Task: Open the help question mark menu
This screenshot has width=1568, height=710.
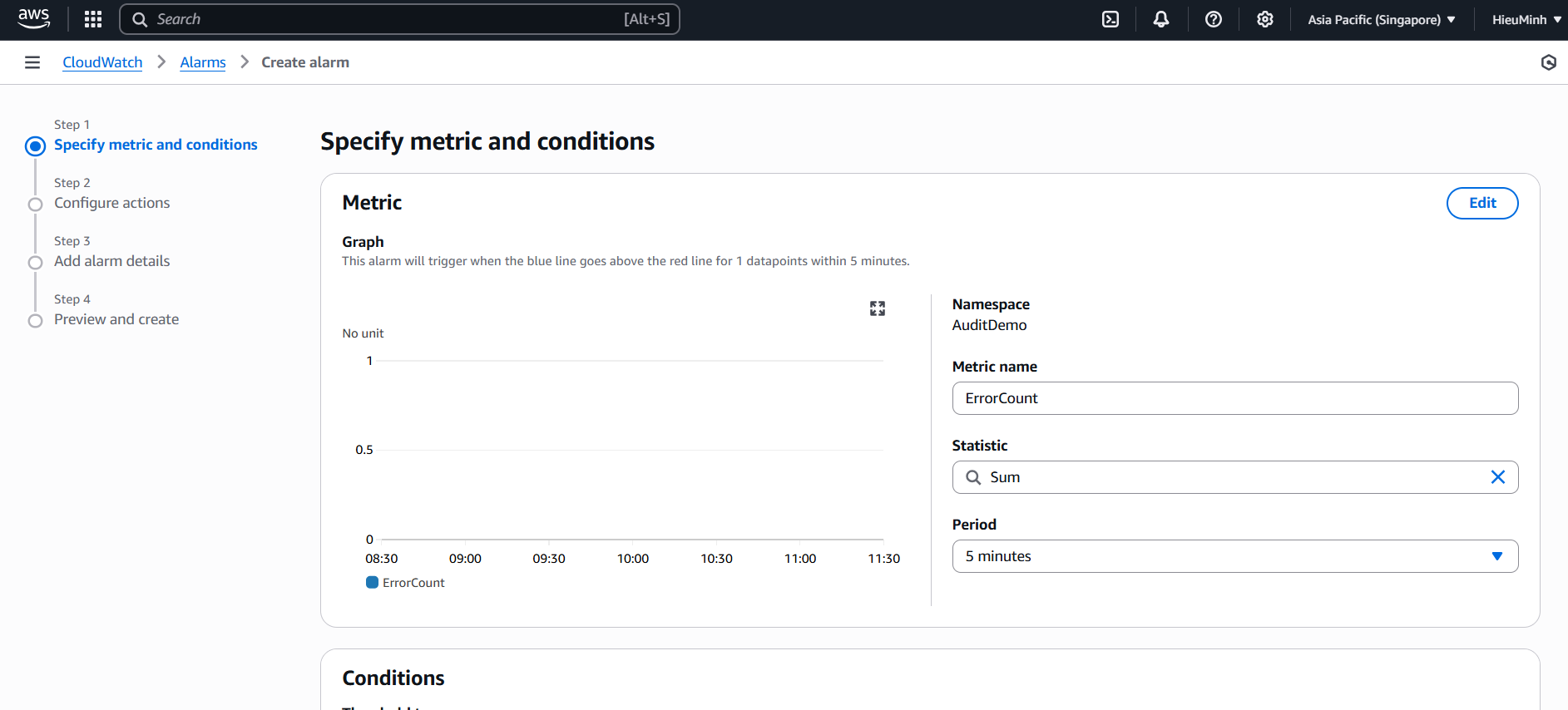Action: 1214,19
